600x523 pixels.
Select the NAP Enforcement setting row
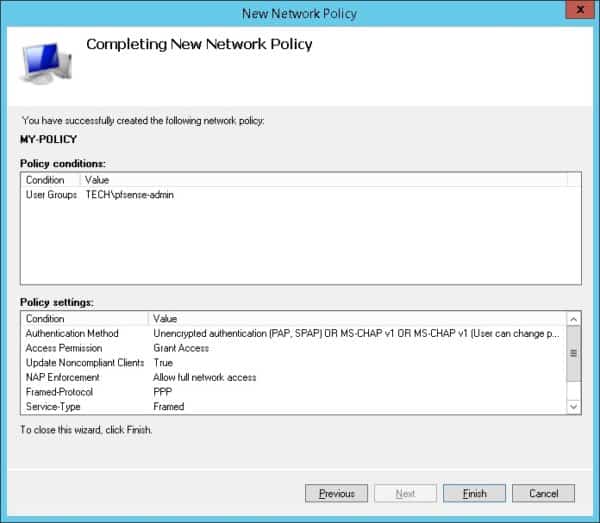pyautogui.click(x=62, y=377)
